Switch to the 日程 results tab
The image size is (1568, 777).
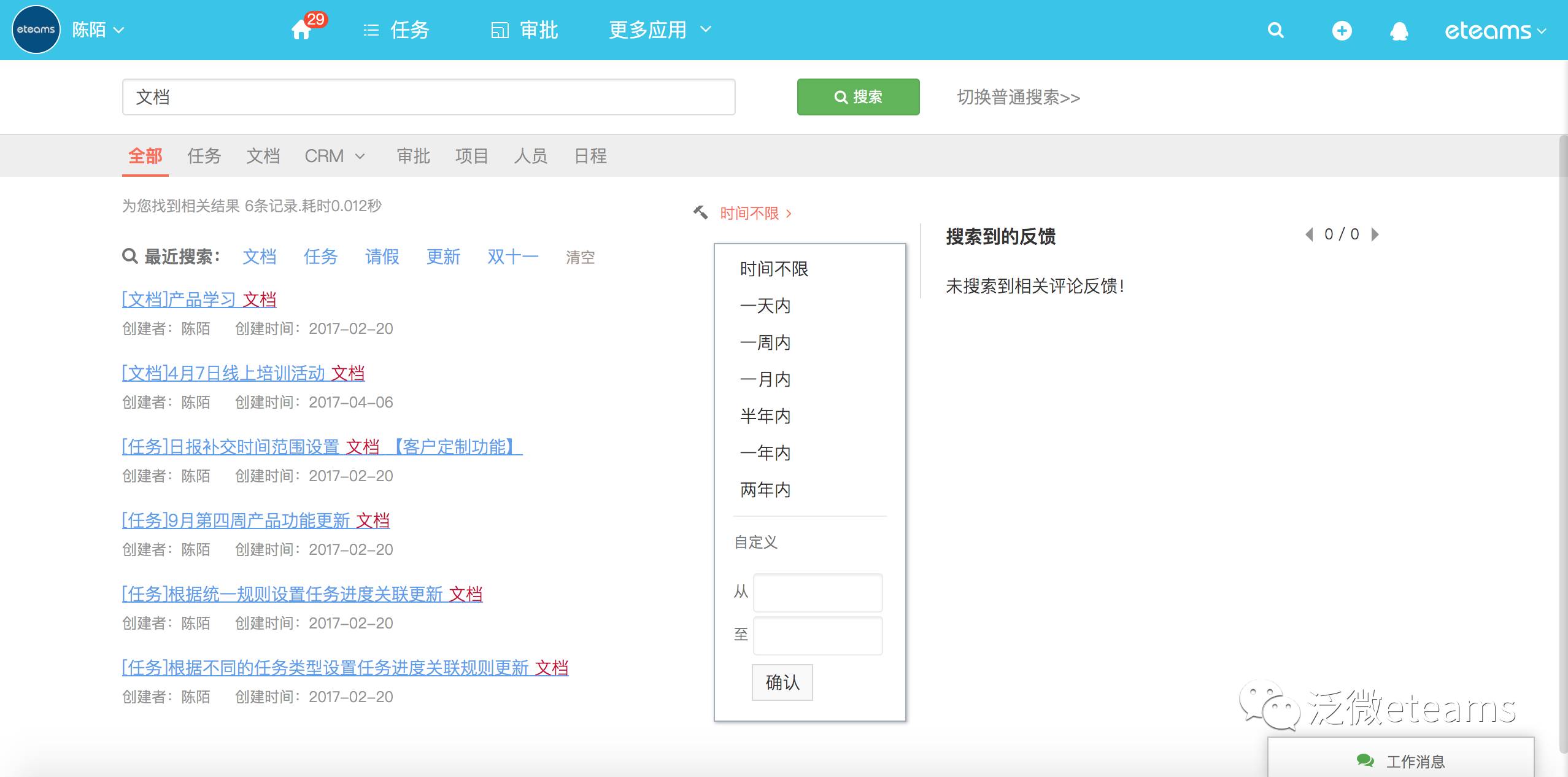tap(590, 156)
